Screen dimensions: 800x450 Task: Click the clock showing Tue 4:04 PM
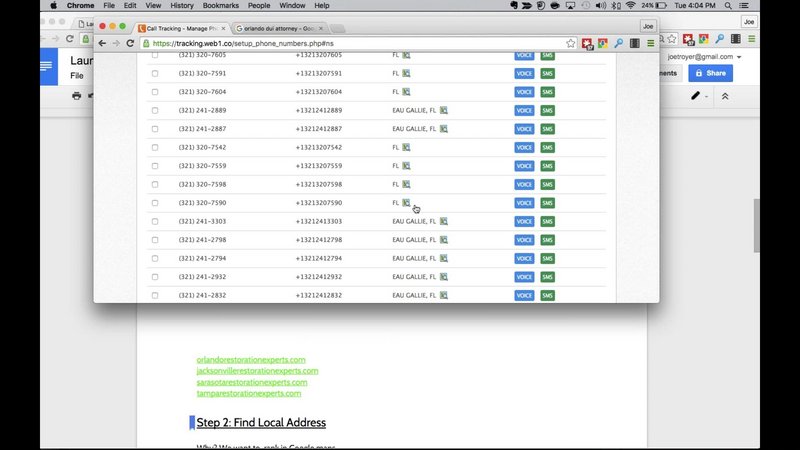click(x=695, y=6)
